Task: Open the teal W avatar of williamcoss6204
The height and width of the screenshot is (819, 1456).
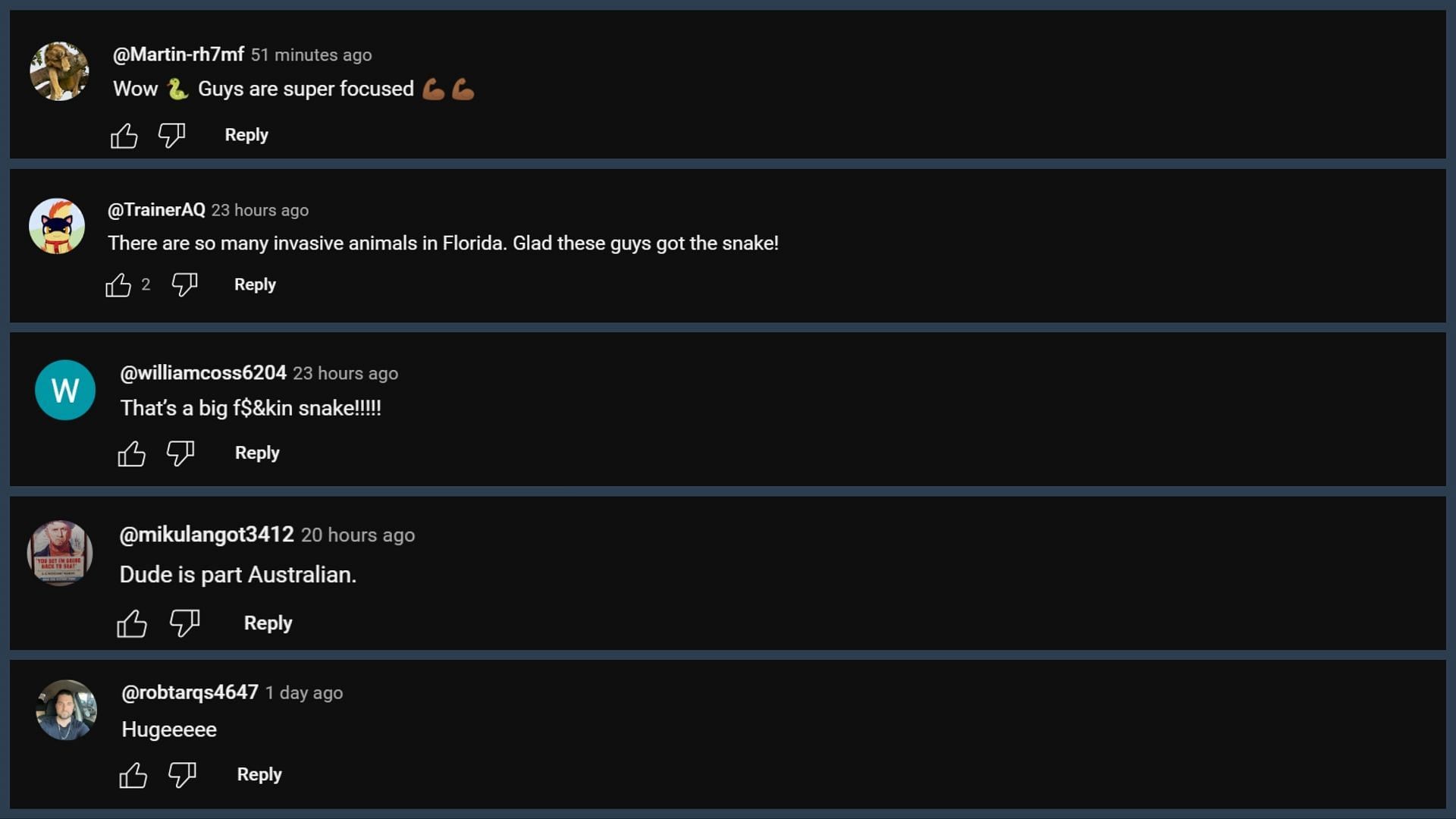Action: pyautogui.click(x=65, y=390)
